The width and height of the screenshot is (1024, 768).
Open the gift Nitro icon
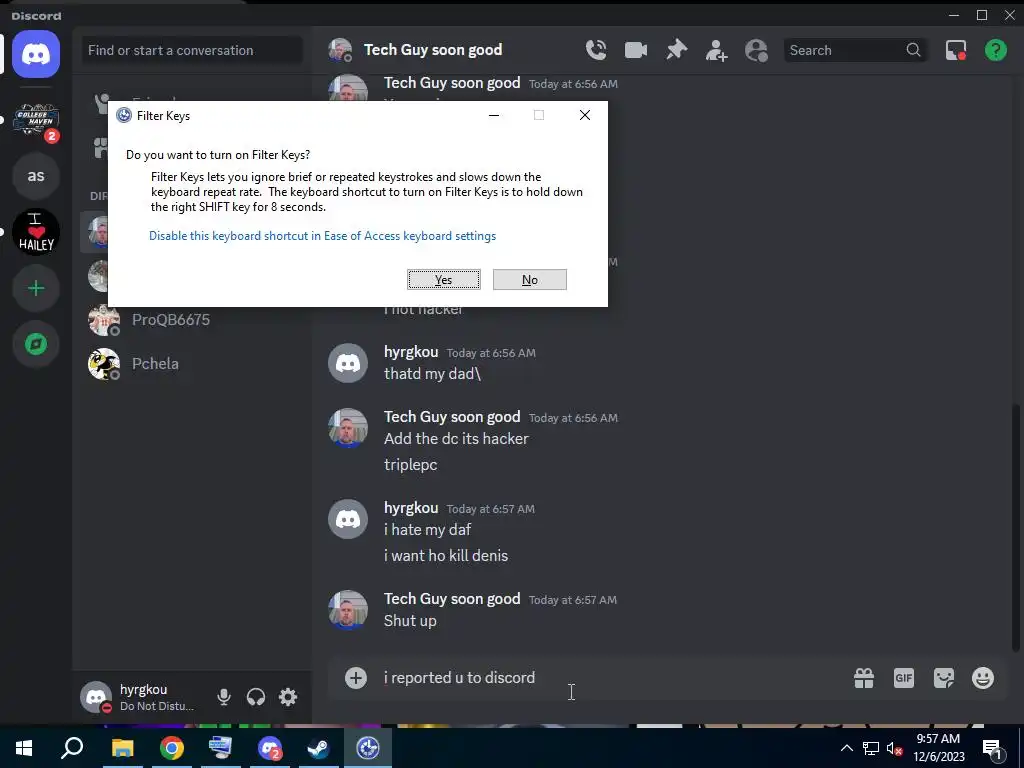coord(864,678)
